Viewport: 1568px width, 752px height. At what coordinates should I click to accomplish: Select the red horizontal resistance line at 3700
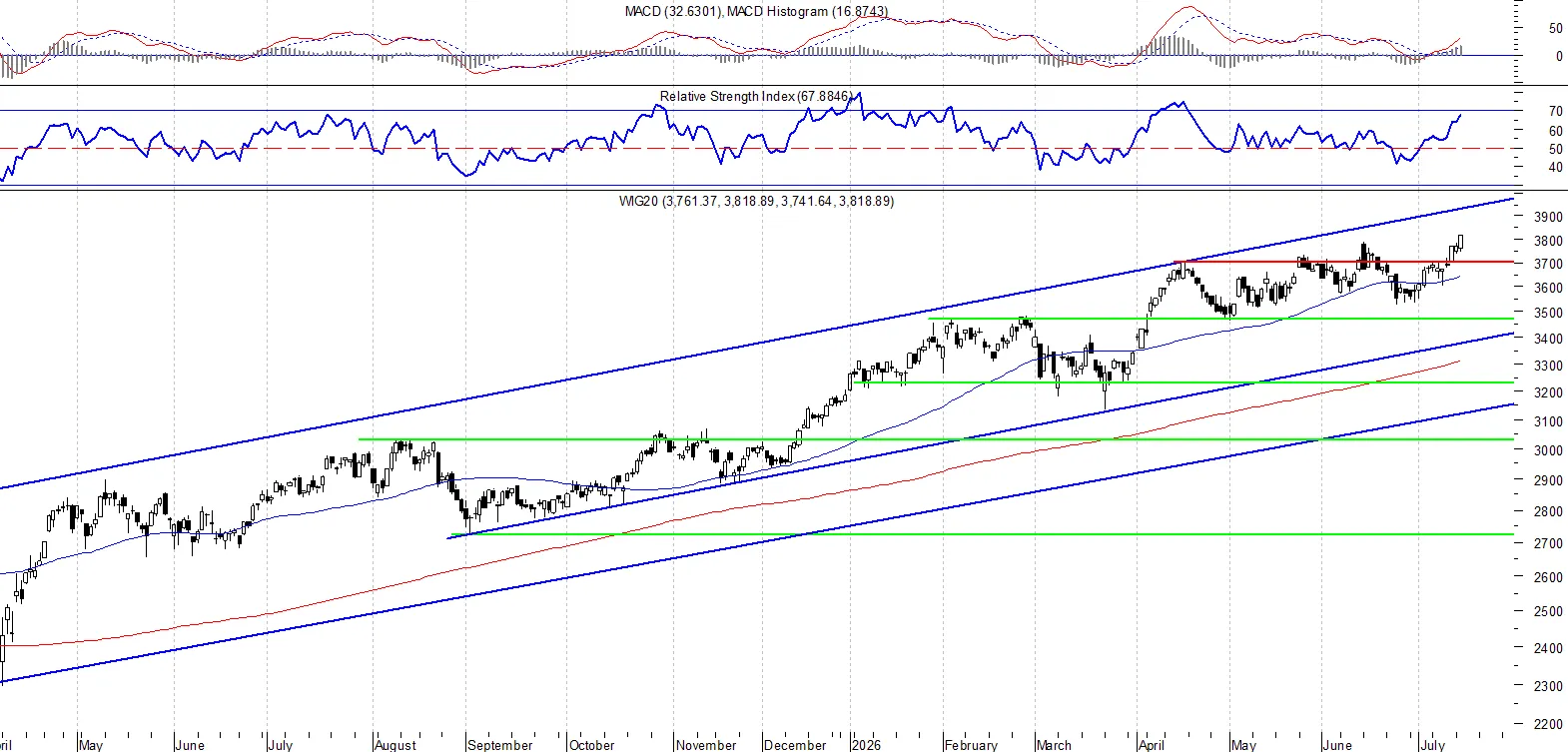pyautogui.click(x=1343, y=262)
